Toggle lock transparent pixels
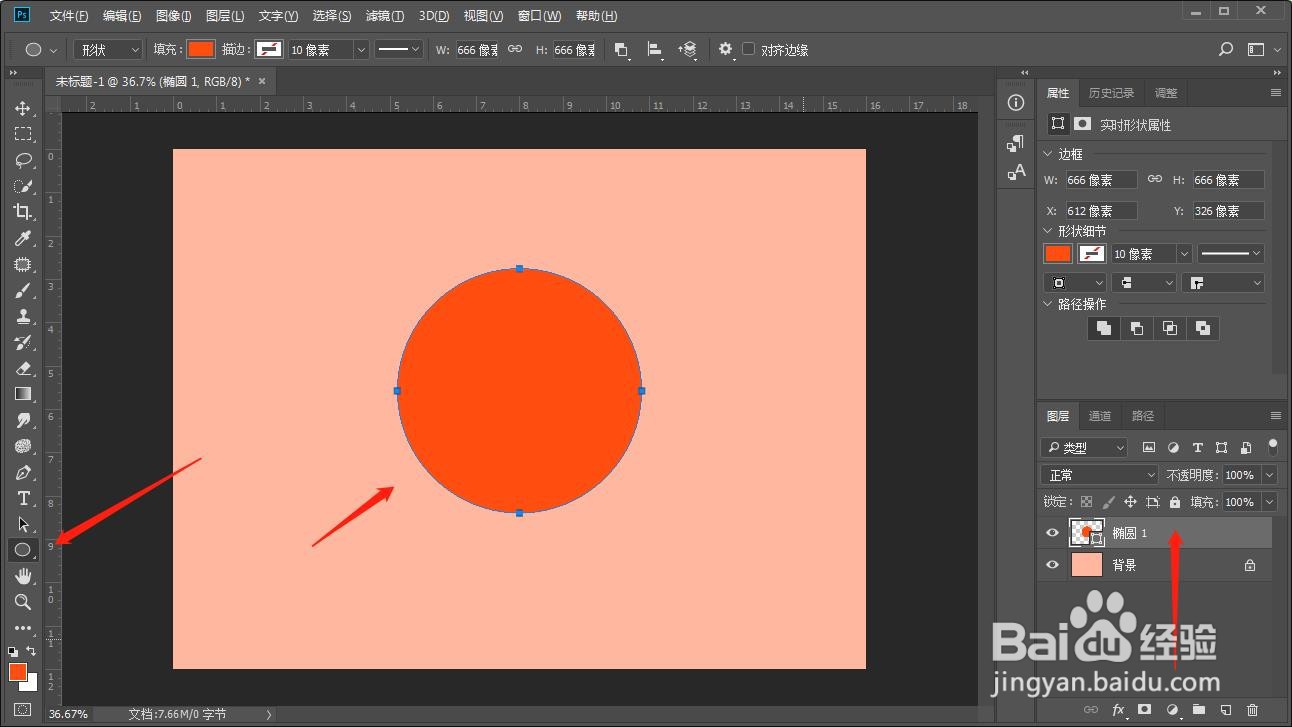 (x=1086, y=502)
